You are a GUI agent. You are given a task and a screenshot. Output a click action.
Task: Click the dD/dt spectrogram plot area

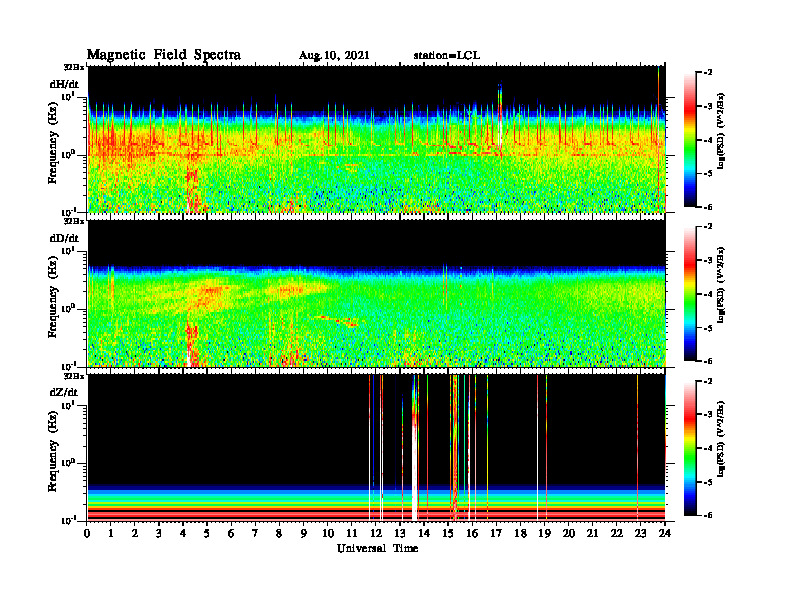pyautogui.click(x=377, y=293)
